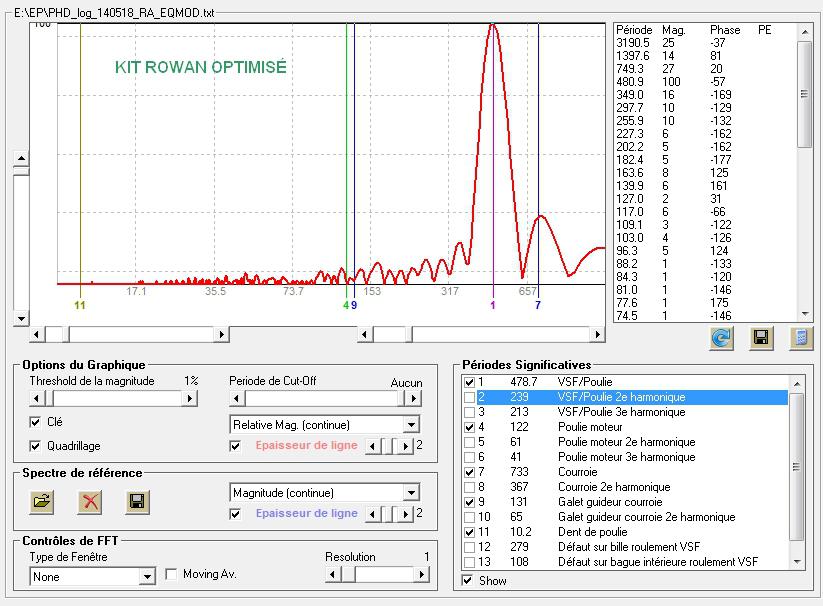The image size is (823, 606).
Task: Decrease FFT Resolution with left arrow
Action: coord(333,575)
